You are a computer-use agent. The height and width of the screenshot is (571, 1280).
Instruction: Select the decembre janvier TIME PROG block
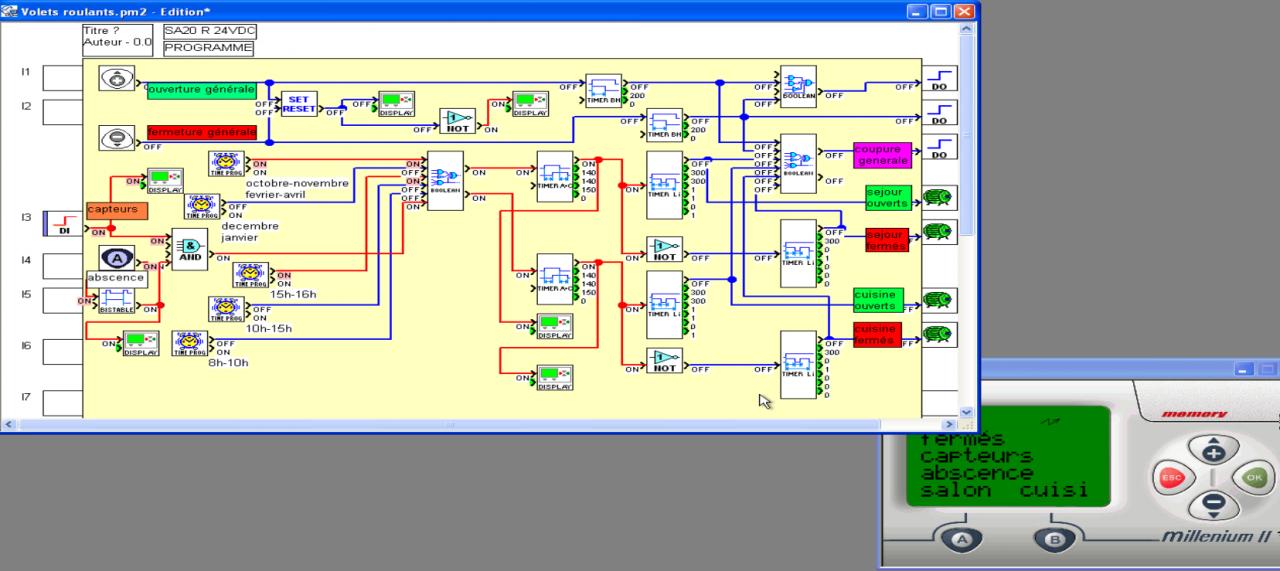[202, 207]
